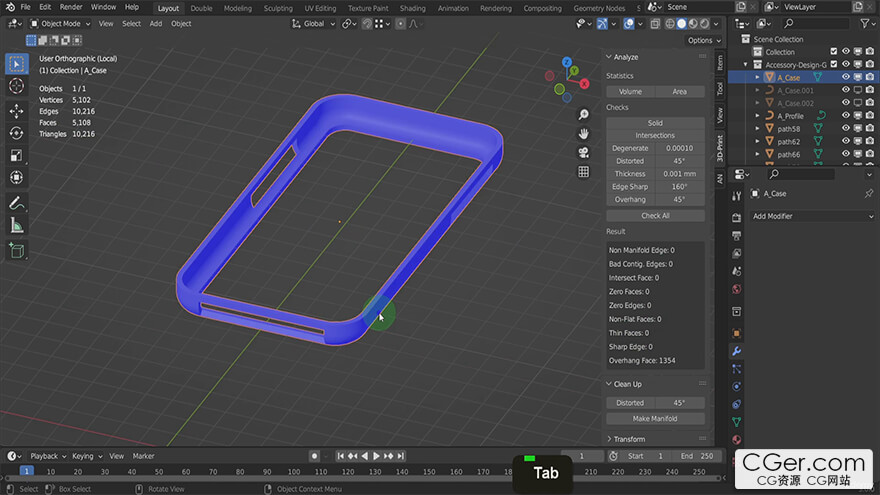Click the End frame field in timeline
The height and width of the screenshot is (495, 880).
point(696,456)
